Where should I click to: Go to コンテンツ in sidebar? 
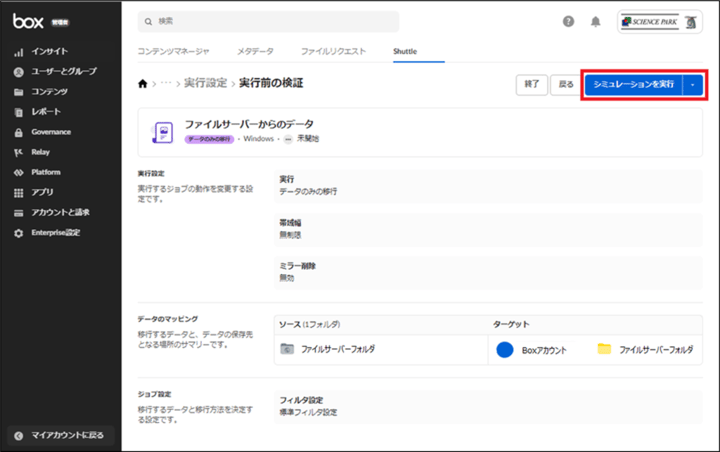(49, 92)
